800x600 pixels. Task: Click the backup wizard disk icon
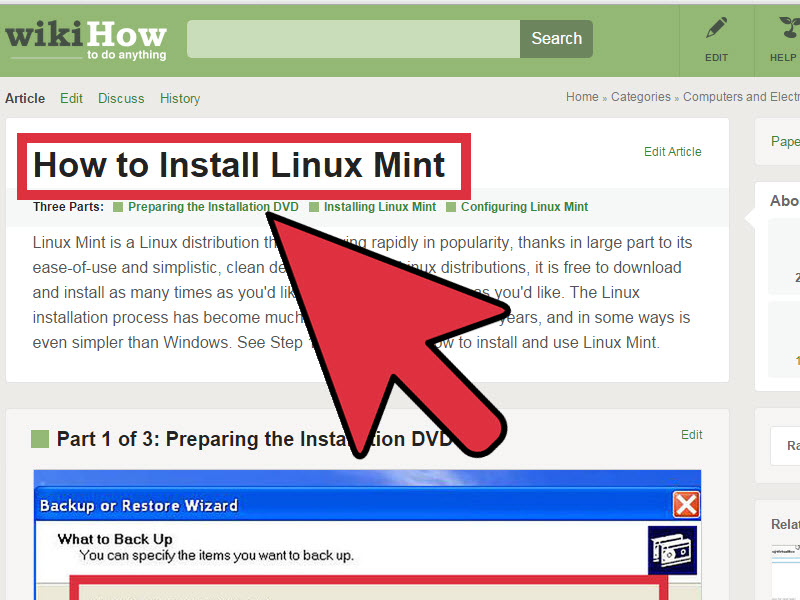coord(672,551)
